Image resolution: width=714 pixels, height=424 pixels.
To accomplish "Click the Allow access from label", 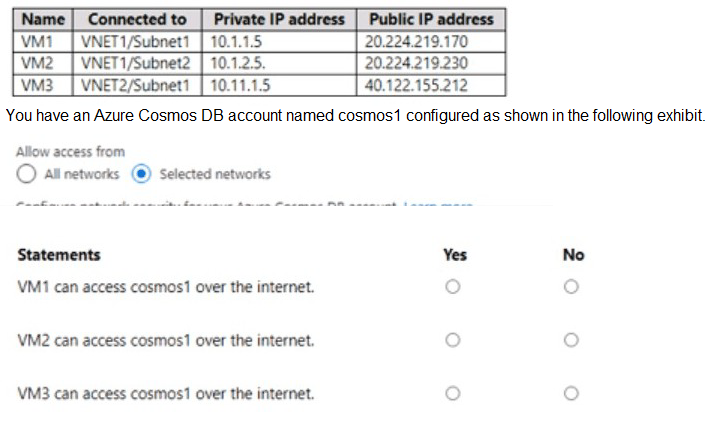I will (71, 152).
